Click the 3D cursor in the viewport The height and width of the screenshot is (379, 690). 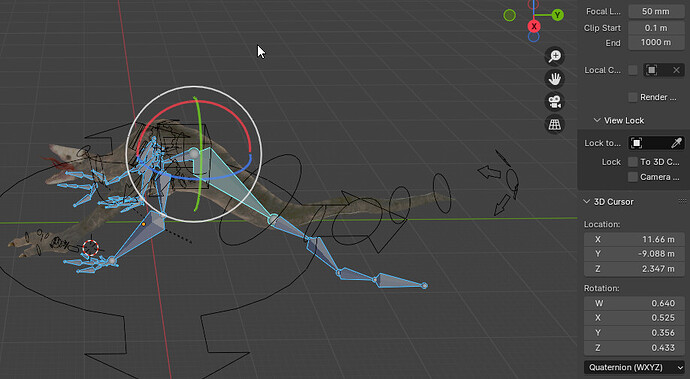(x=91, y=248)
